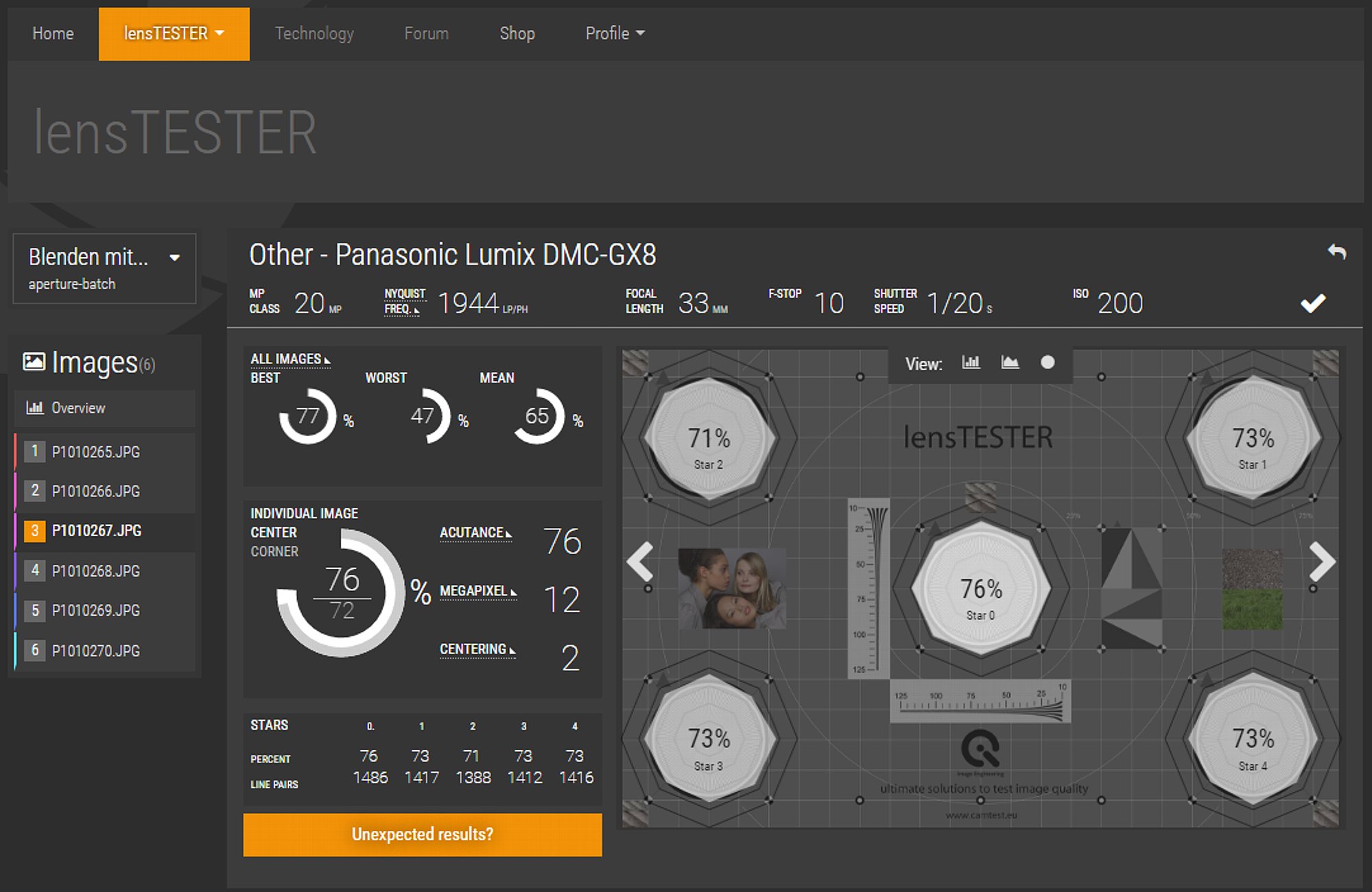Click the Star 0 center 76% target
Image resolution: width=1372 pixels, height=892 pixels.
pos(981,589)
